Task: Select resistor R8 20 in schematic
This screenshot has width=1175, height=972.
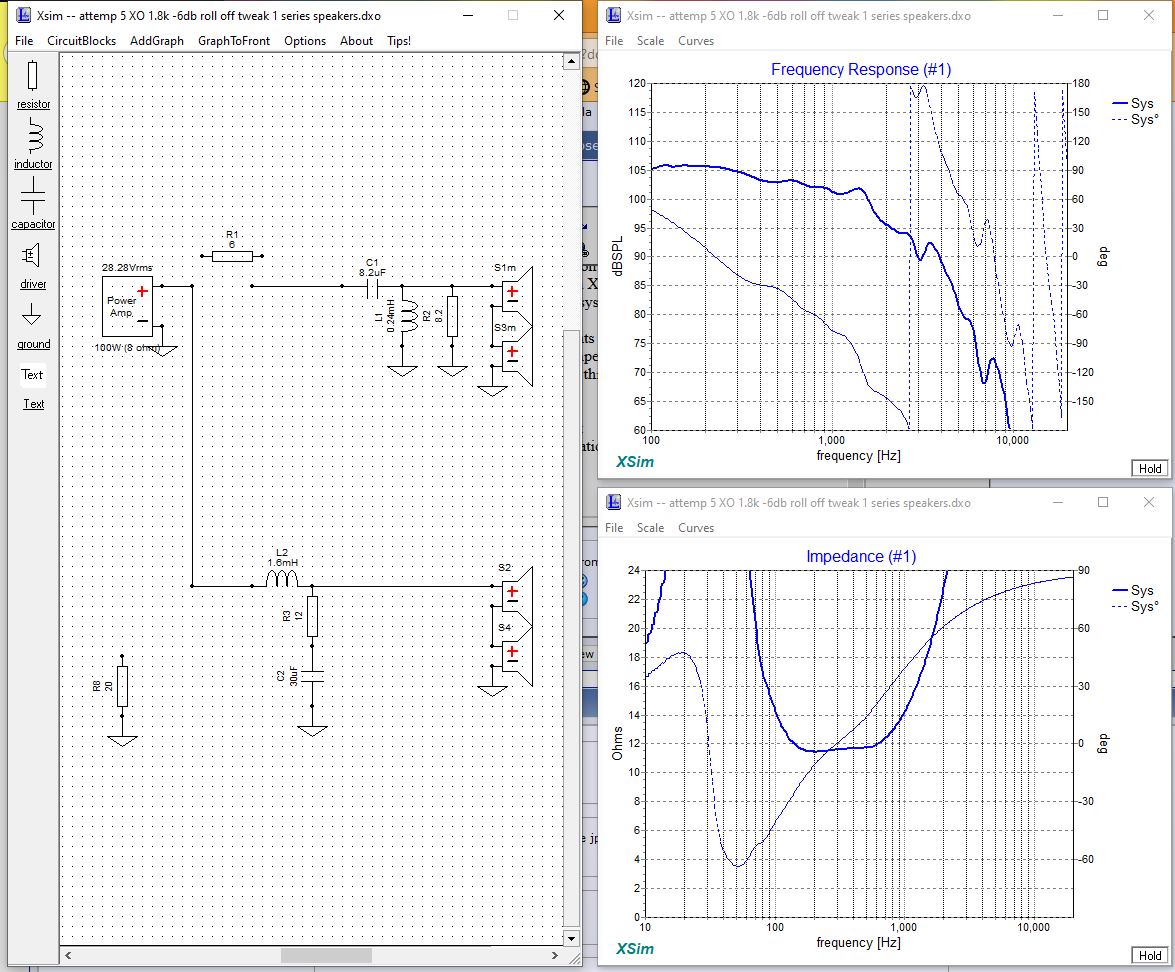Action: 122,686
